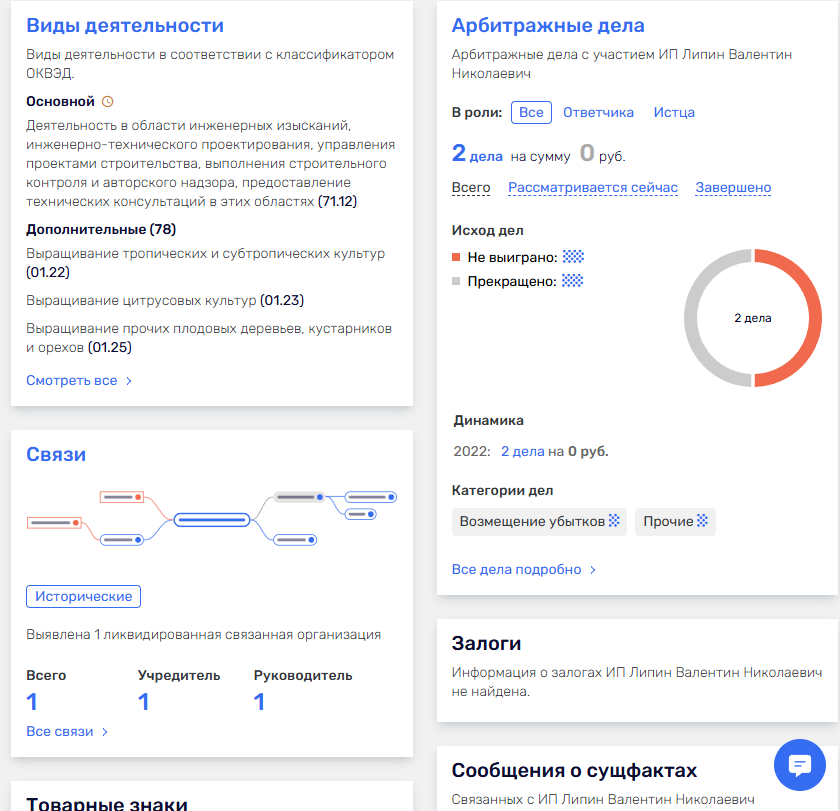Filter cases by Ответчика role
The height and width of the screenshot is (811, 840).
coord(598,112)
